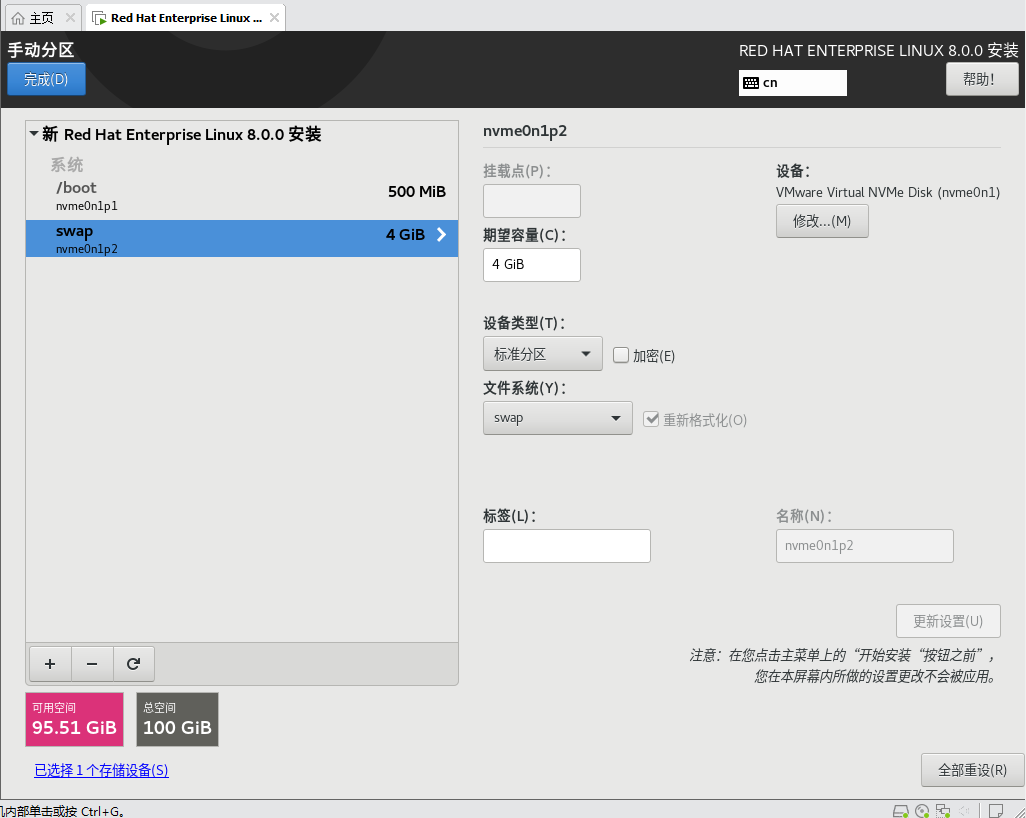The height and width of the screenshot is (818, 1026).
Task: Click the keyboard layout icon beside cn
Action: click(x=751, y=83)
